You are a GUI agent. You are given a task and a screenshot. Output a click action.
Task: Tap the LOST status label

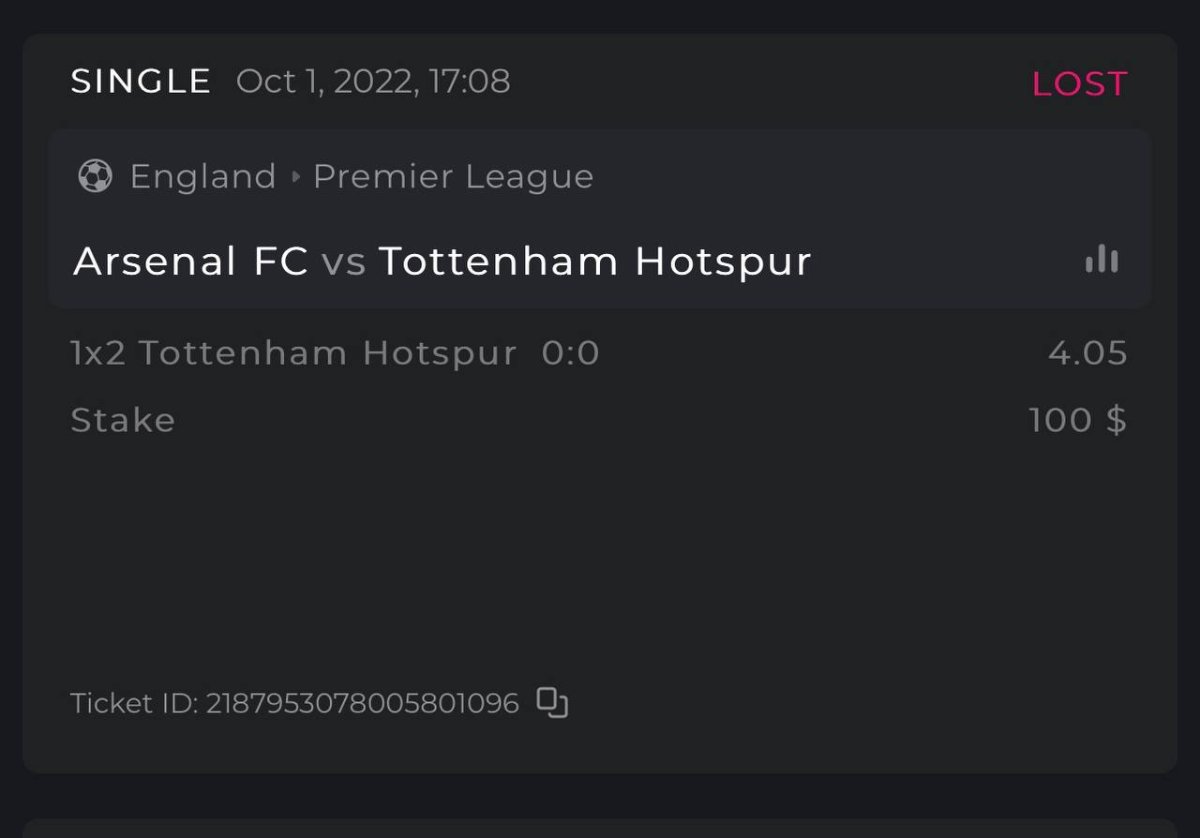1079,84
